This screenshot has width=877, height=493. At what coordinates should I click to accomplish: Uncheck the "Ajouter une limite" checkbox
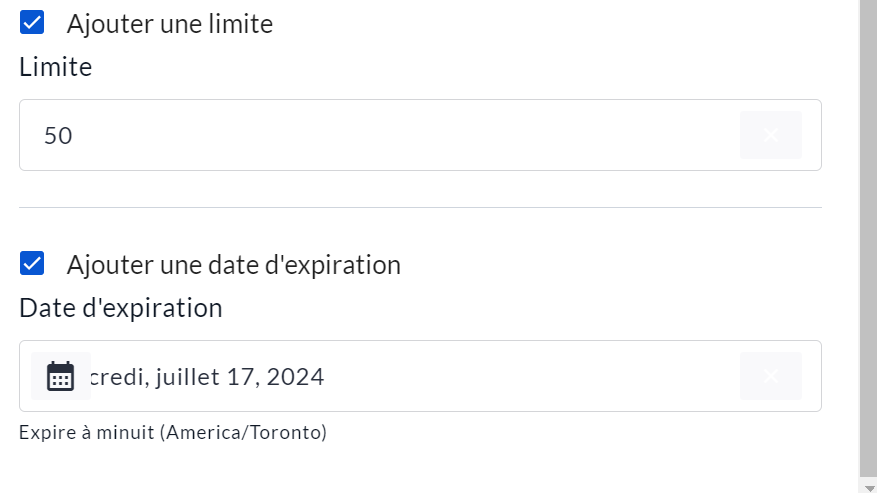point(32,23)
